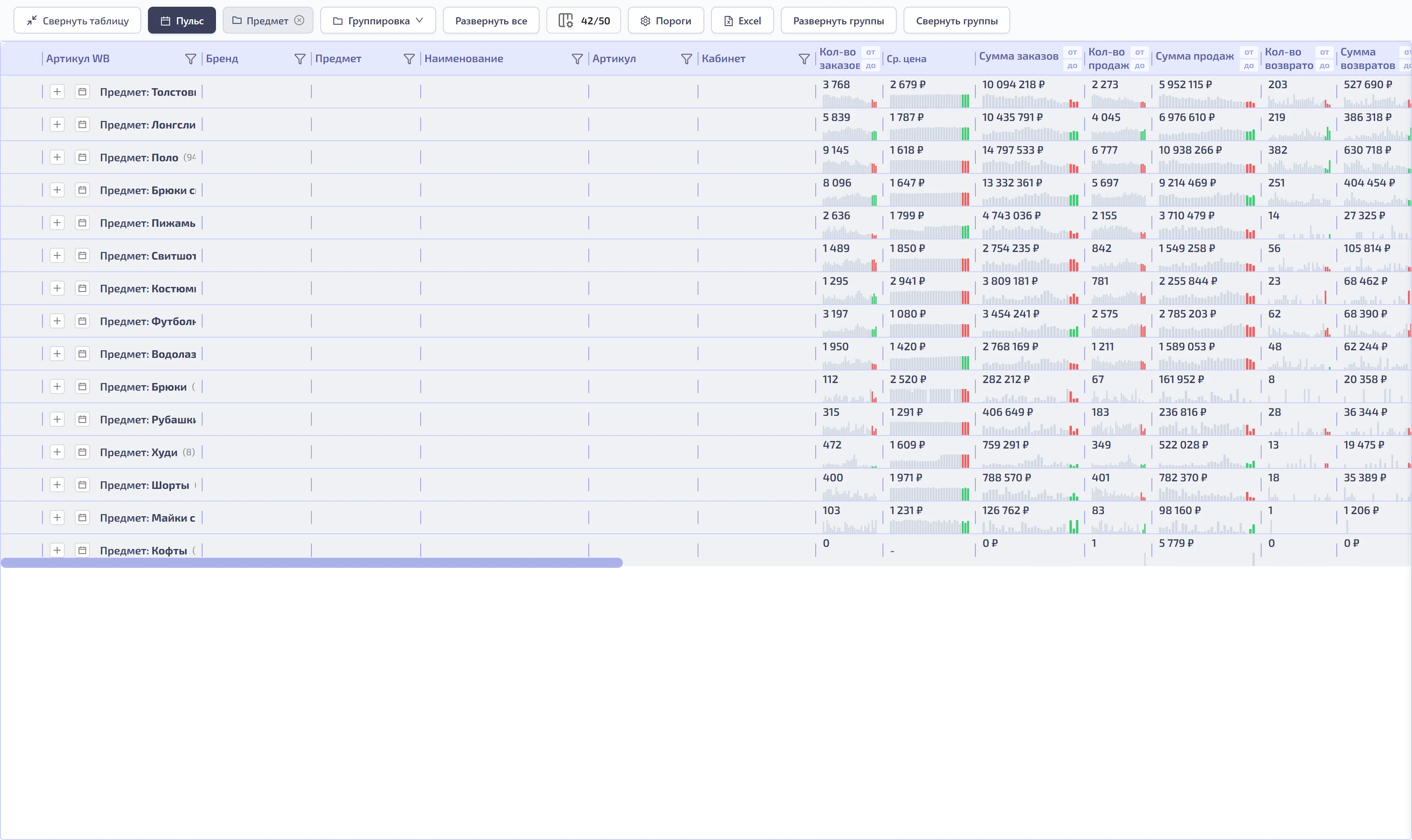This screenshot has width=1412, height=840.
Task: Click calendar icon in Поло row
Action: 82,157
